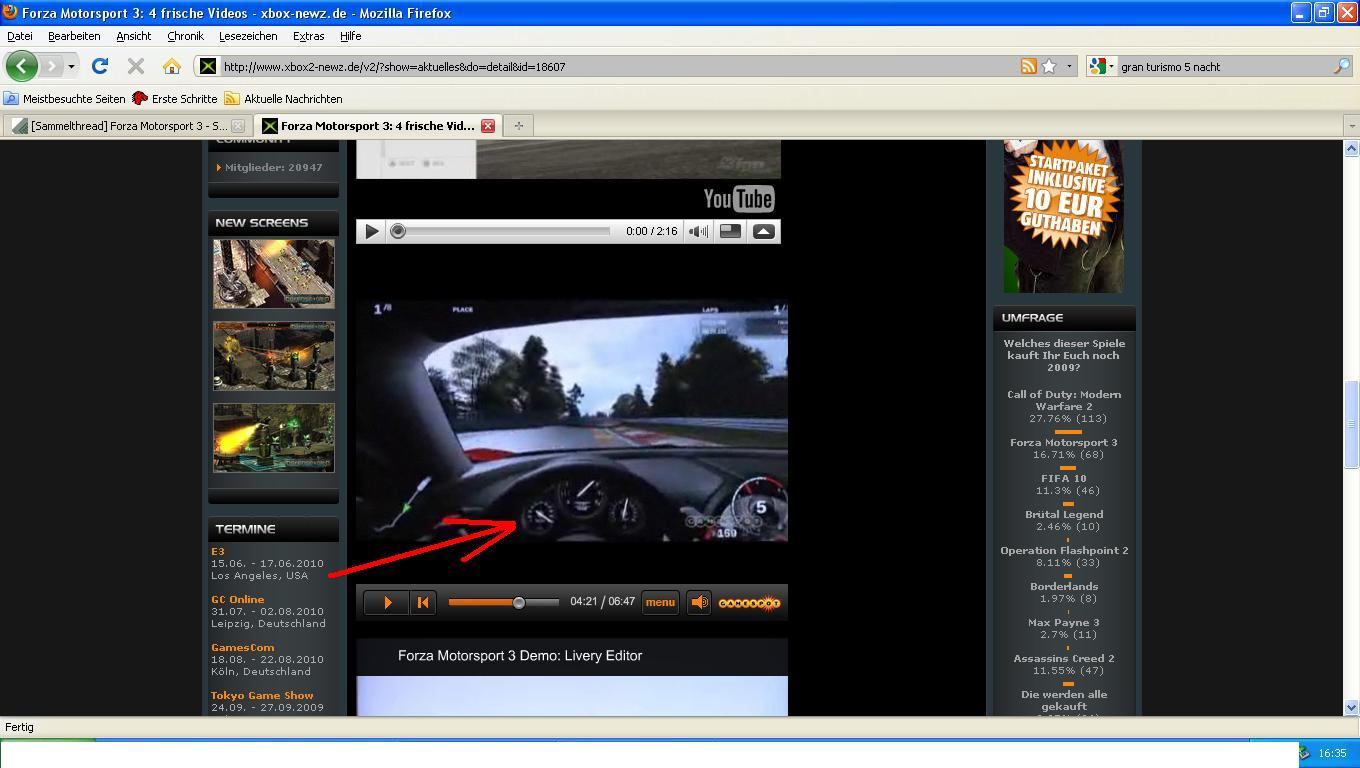Click the forward navigation arrow
1360x768 pixels.
(52, 66)
